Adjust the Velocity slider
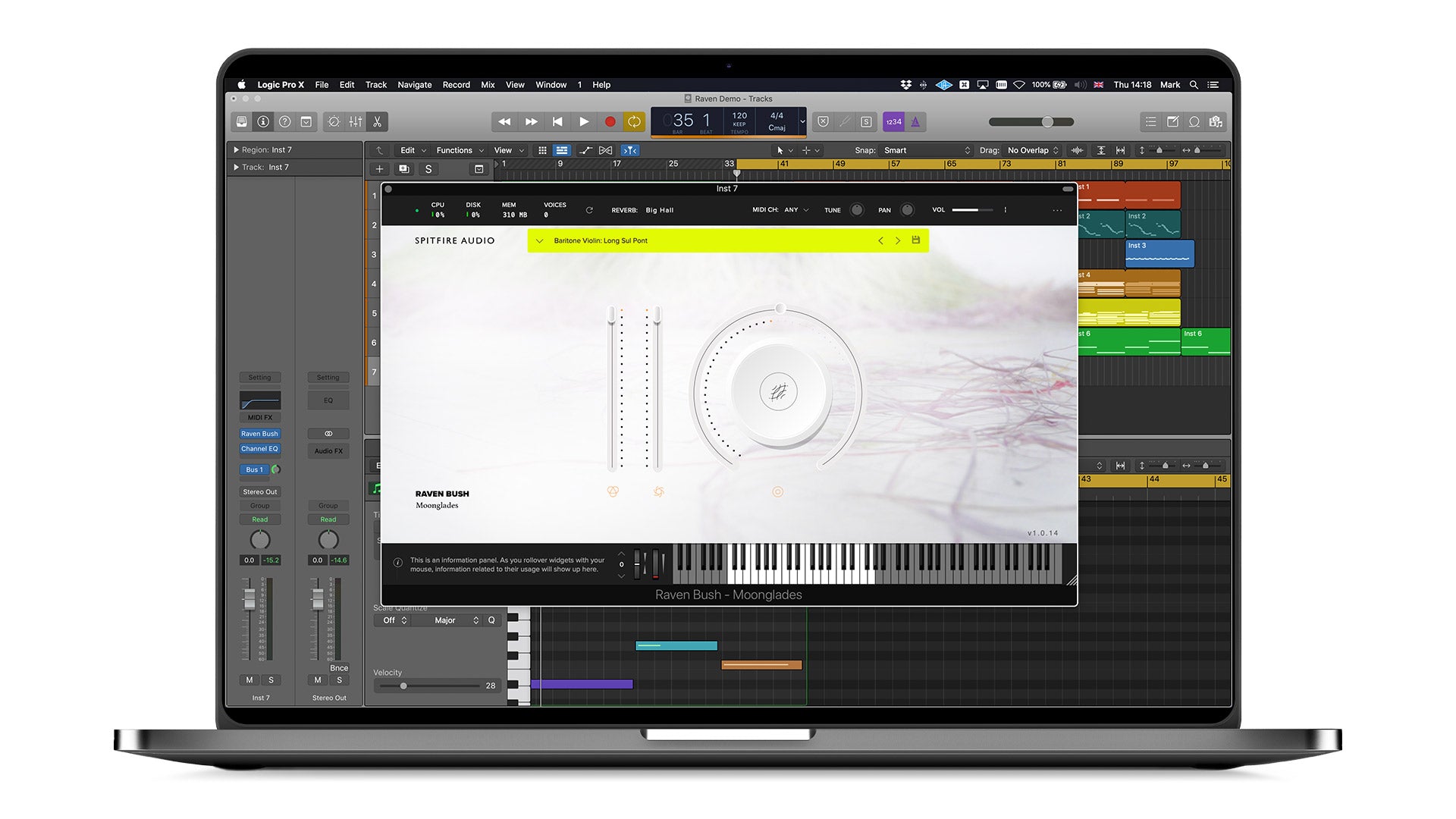The width and height of the screenshot is (1456, 819). (403, 686)
